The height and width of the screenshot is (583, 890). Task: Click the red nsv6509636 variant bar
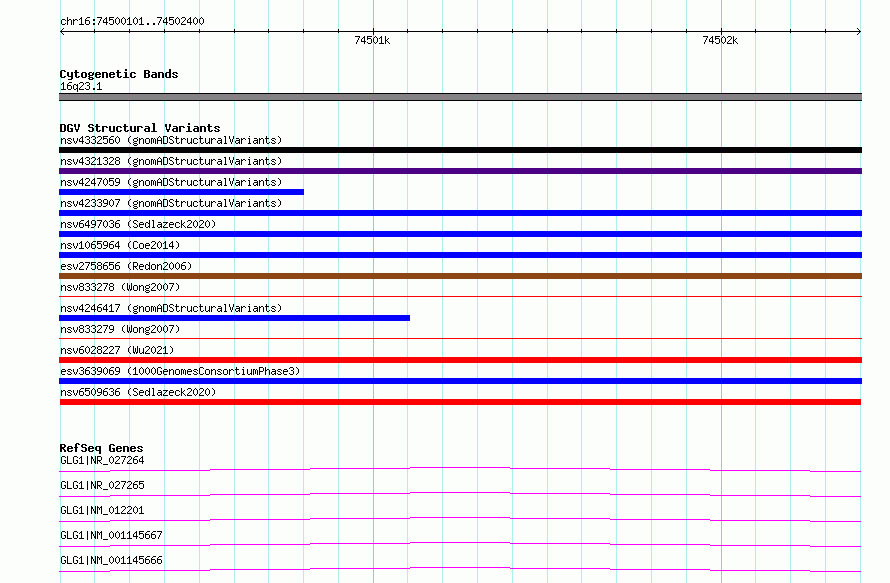460,402
